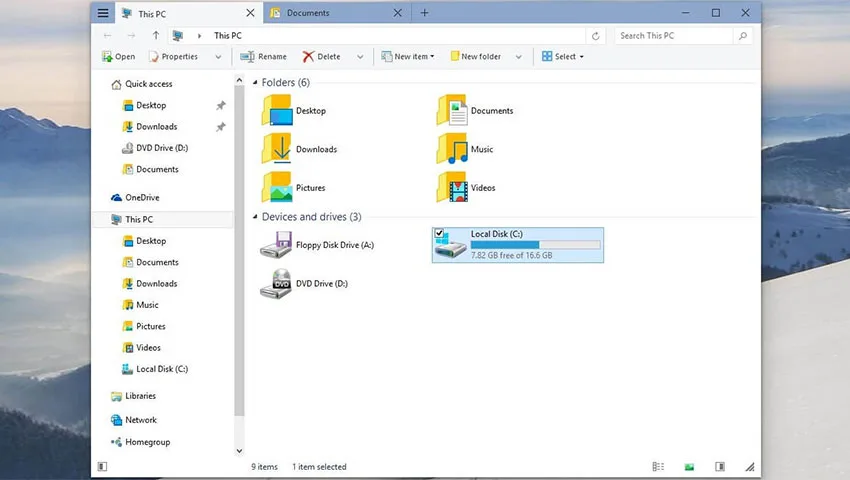Select the Downloads folder icon

click(277, 149)
